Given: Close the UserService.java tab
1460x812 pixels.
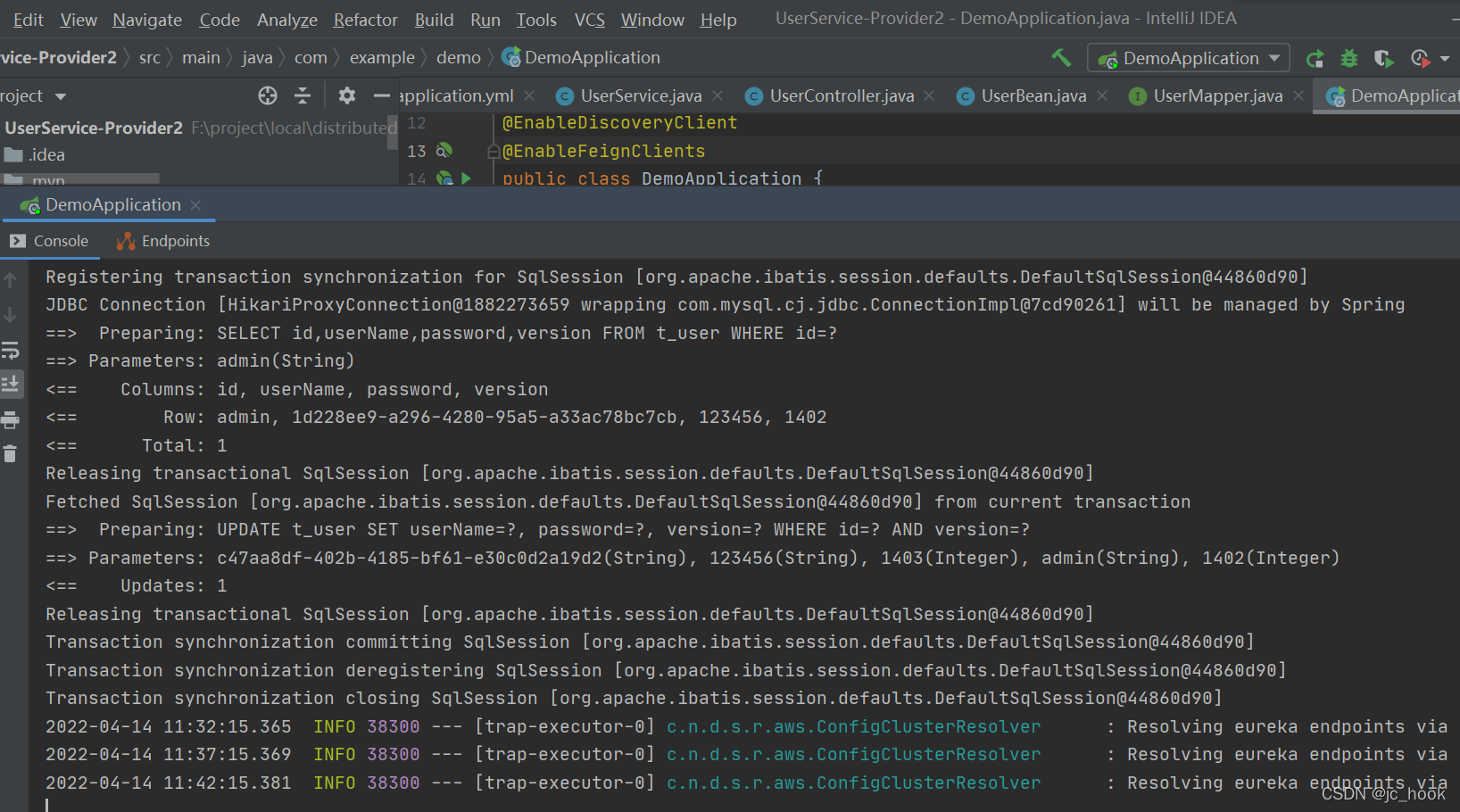Looking at the screenshot, I should [718, 95].
